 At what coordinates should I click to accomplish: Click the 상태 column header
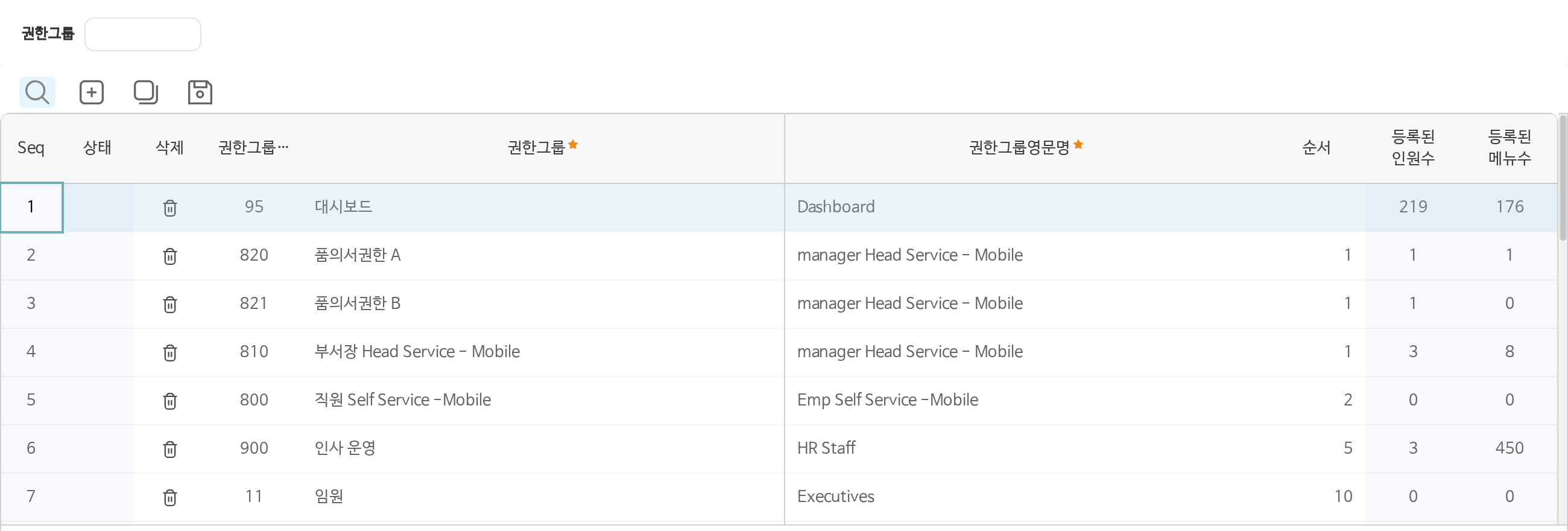point(97,148)
